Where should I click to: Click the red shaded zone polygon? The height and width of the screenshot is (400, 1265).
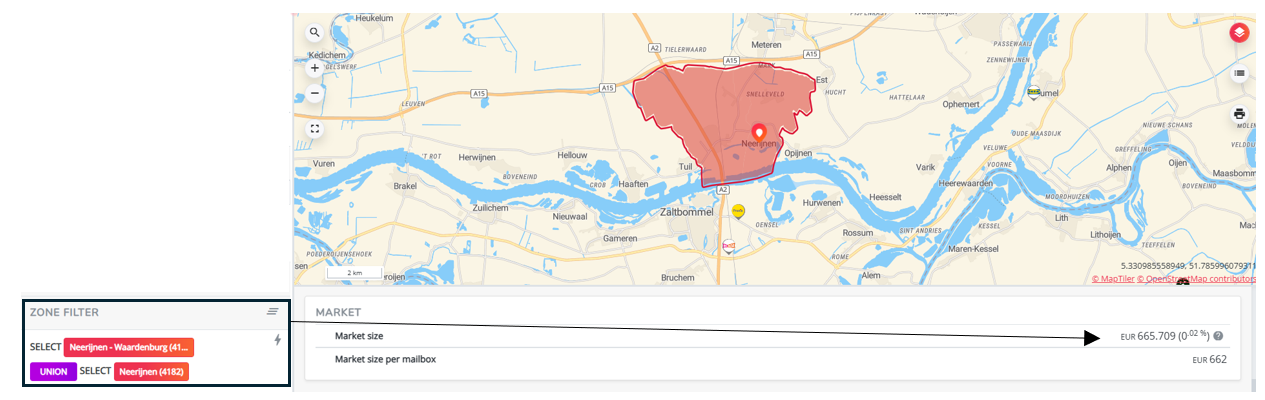[x=700, y=110]
